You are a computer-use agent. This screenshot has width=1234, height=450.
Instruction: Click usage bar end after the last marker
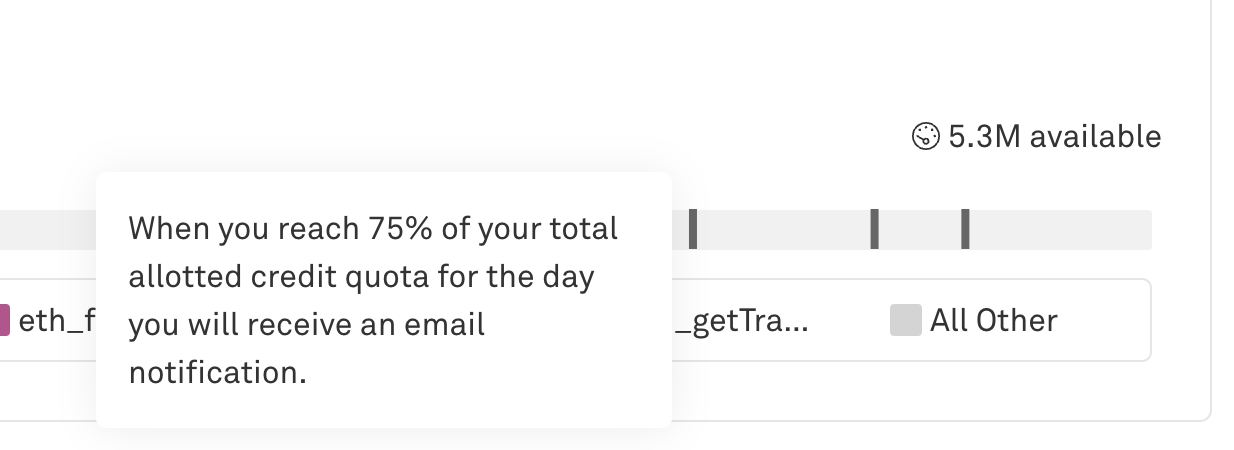click(x=1060, y=229)
